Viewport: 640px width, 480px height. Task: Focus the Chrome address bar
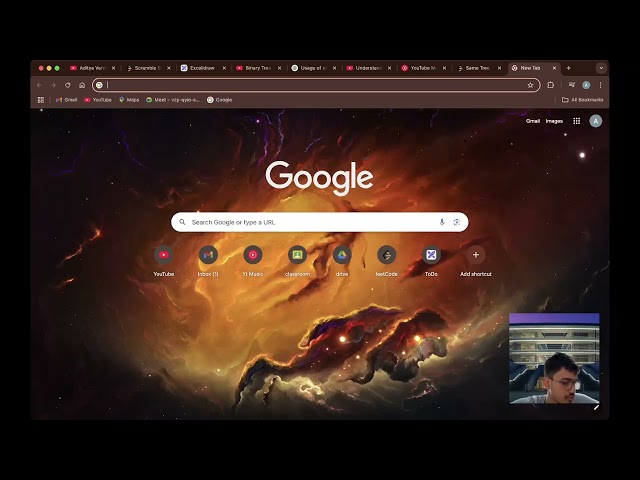coord(316,85)
